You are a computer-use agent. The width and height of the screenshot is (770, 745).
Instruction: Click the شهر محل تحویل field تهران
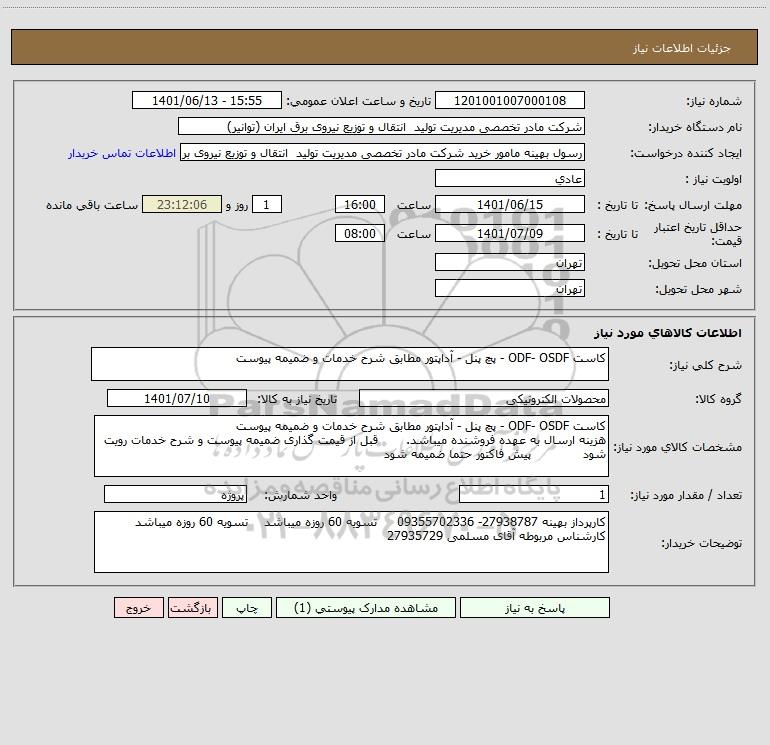coord(510,288)
